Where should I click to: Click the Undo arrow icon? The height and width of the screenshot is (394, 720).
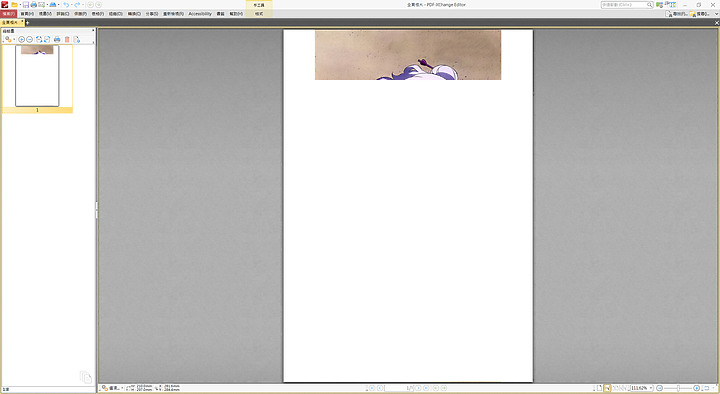(66, 5)
